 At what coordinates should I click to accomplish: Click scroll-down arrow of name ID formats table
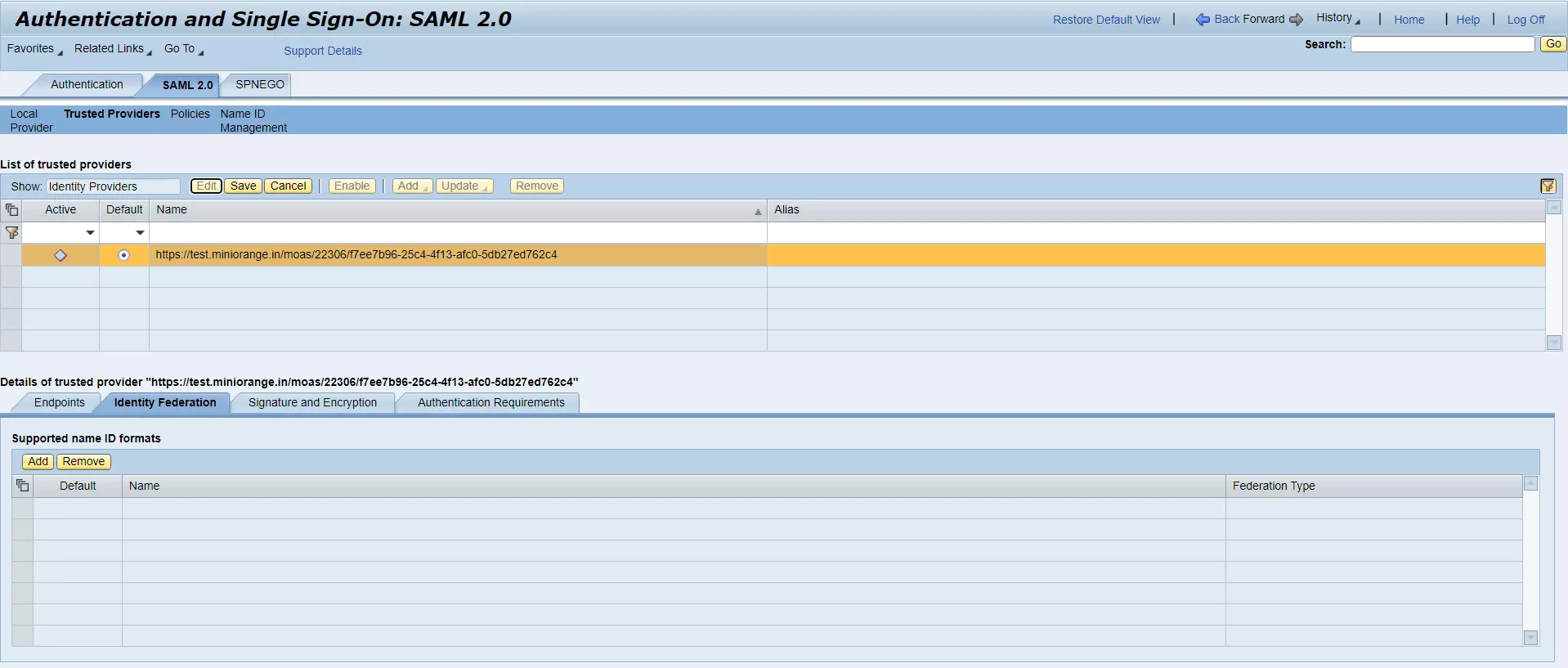click(x=1531, y=638)
